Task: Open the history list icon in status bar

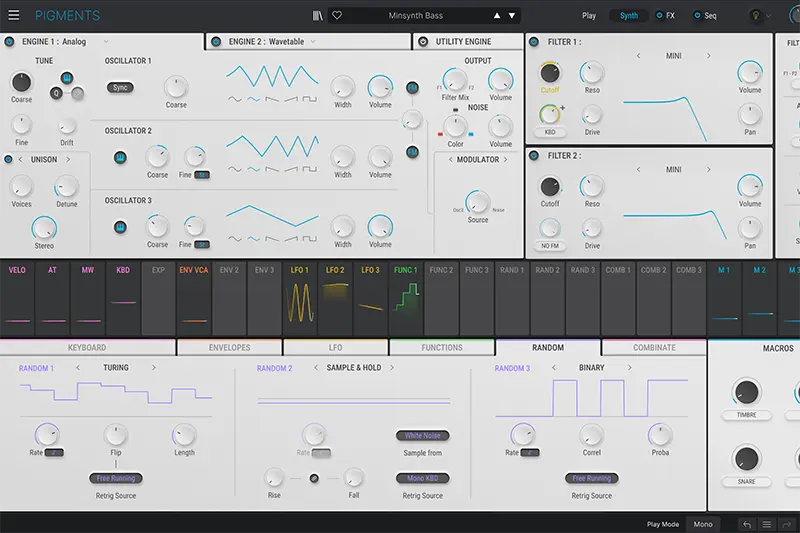Action: point(767,524)
